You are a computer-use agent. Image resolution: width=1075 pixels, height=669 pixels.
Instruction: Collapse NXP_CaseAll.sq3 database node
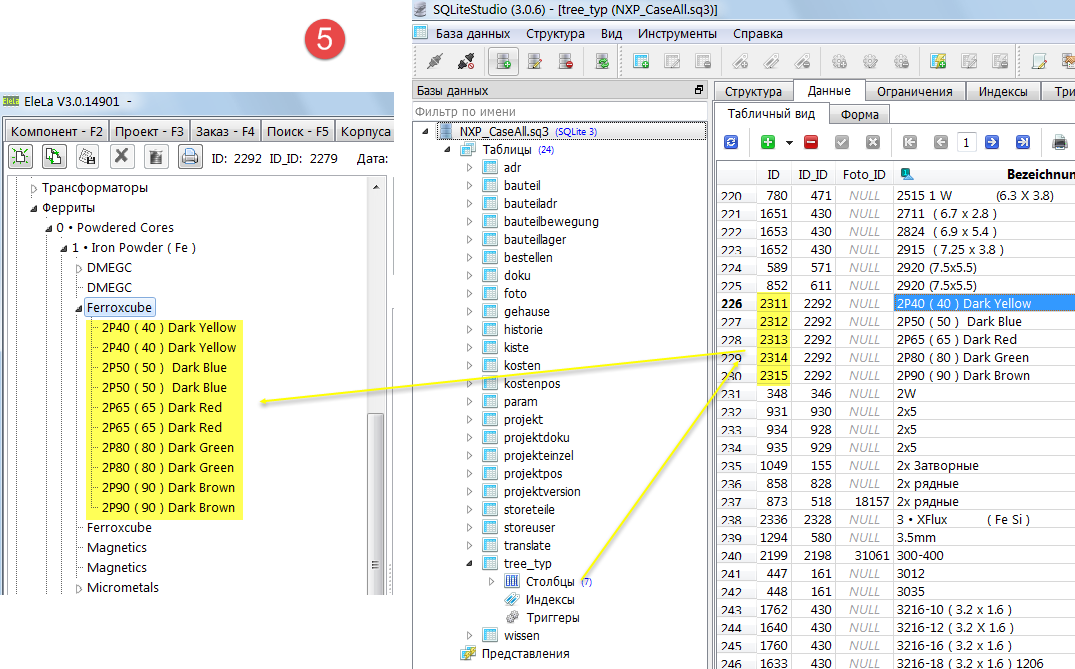click(x=425, y=131)
